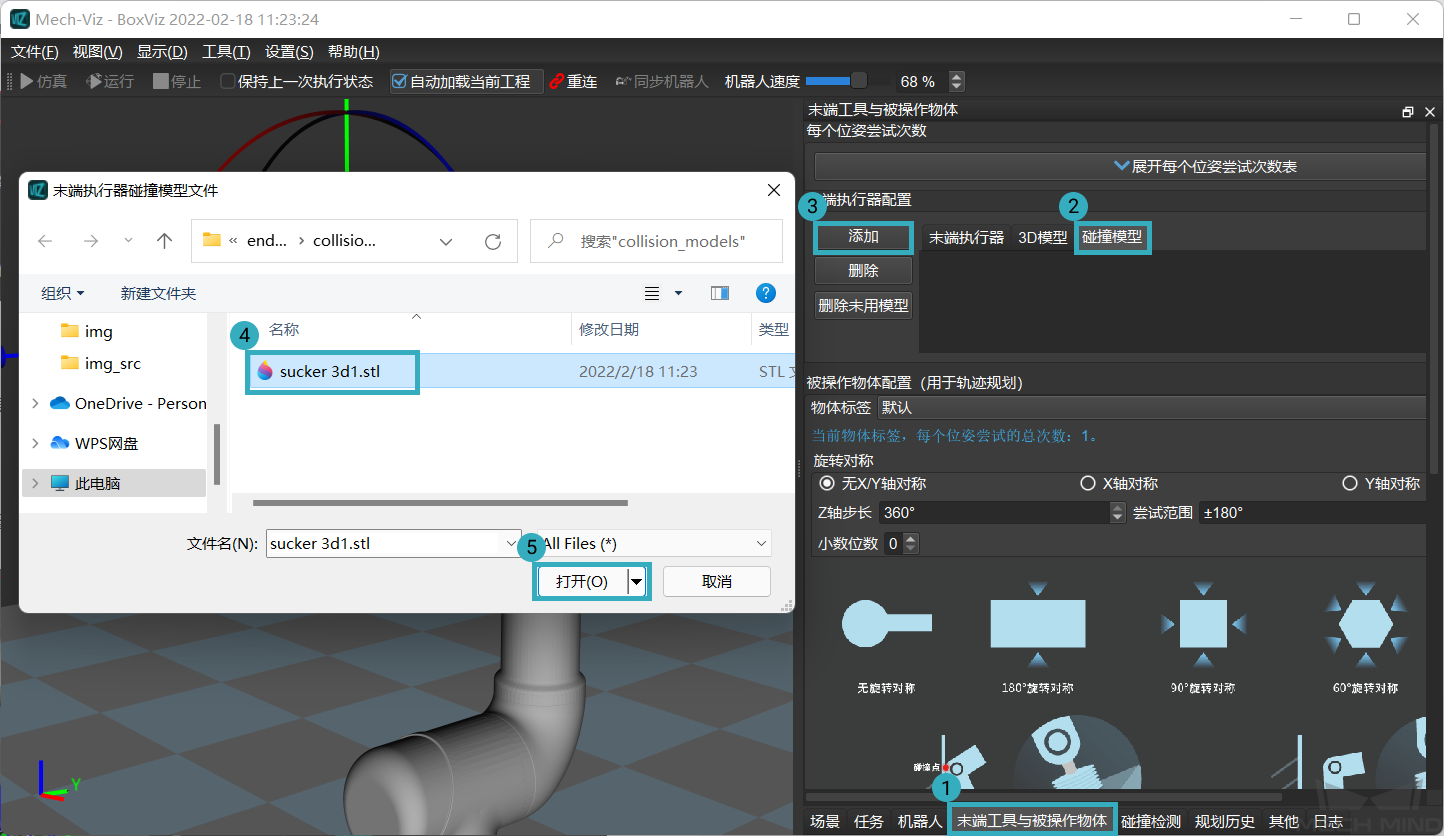Open recent locations dropdown arrow
The width and height of the screenshot is (1444, 836).
pyautogui.click(x=128, y=241)
